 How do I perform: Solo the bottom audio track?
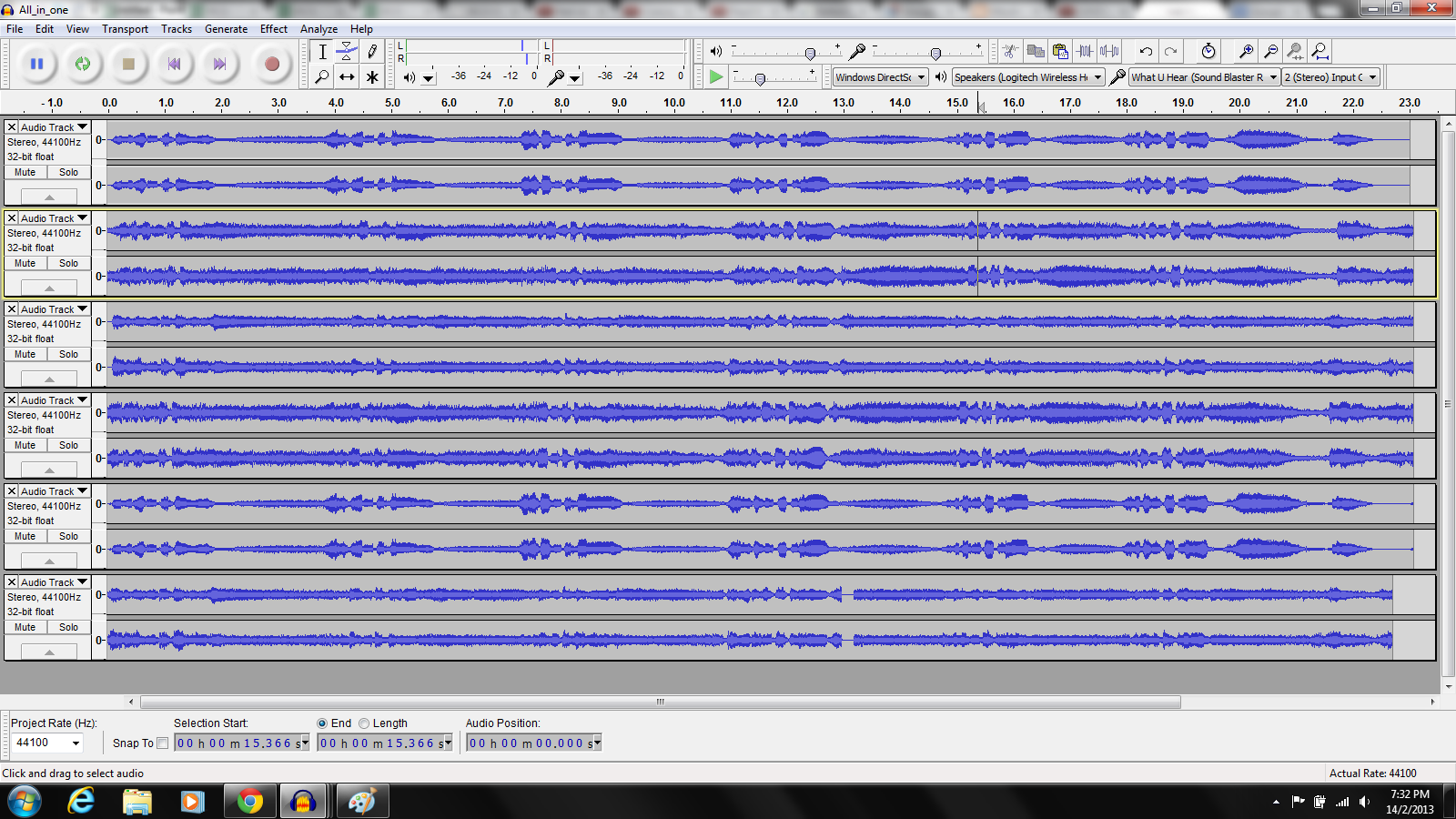[69, 627]
